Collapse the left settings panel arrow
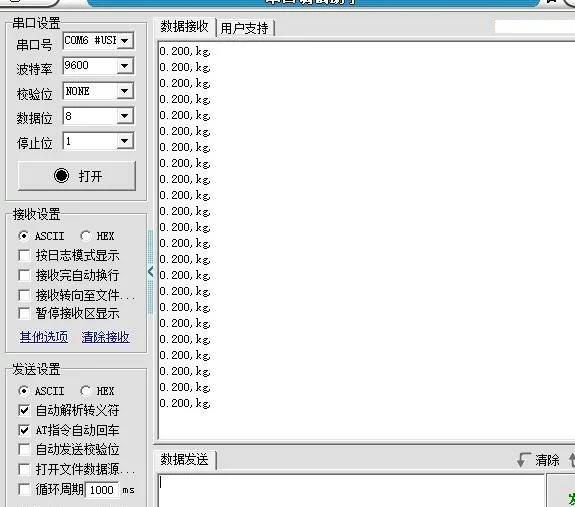 coord(150,272)
